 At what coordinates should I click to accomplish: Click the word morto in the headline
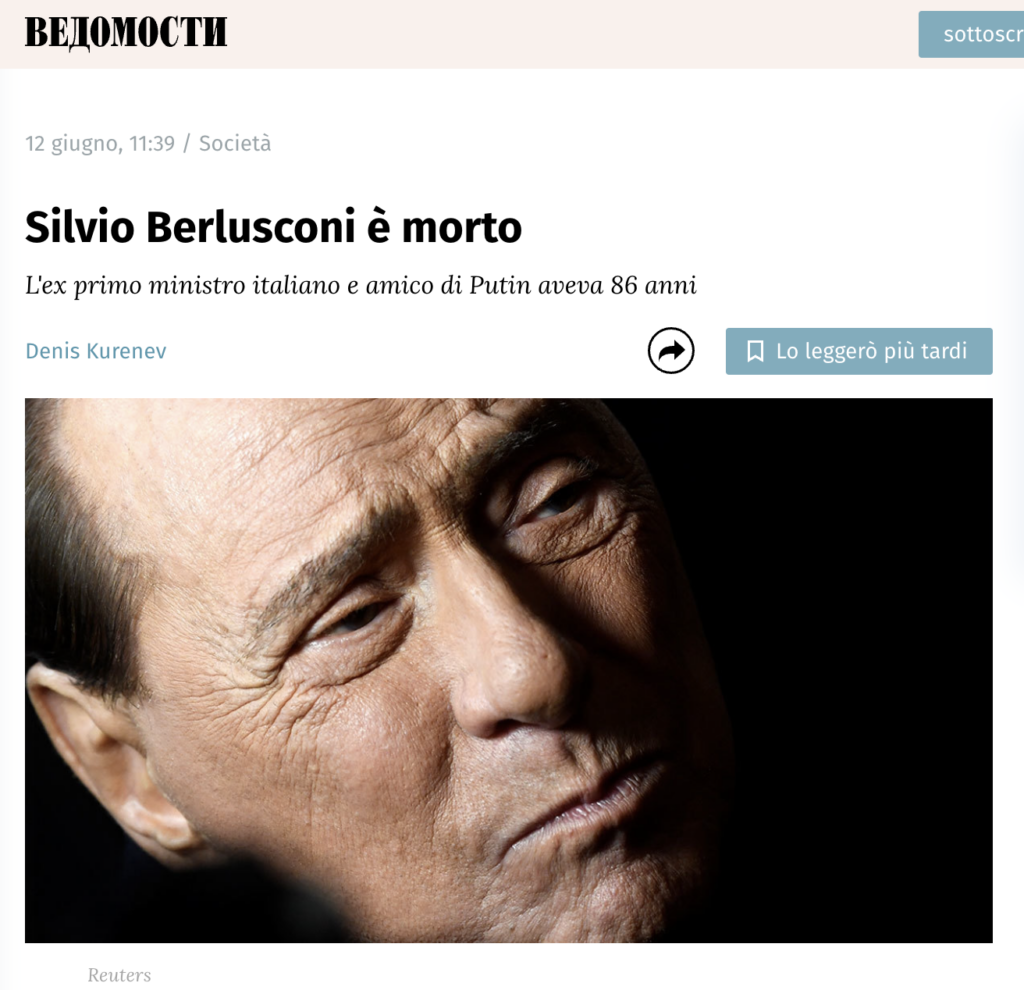click(x=461, y=228)
